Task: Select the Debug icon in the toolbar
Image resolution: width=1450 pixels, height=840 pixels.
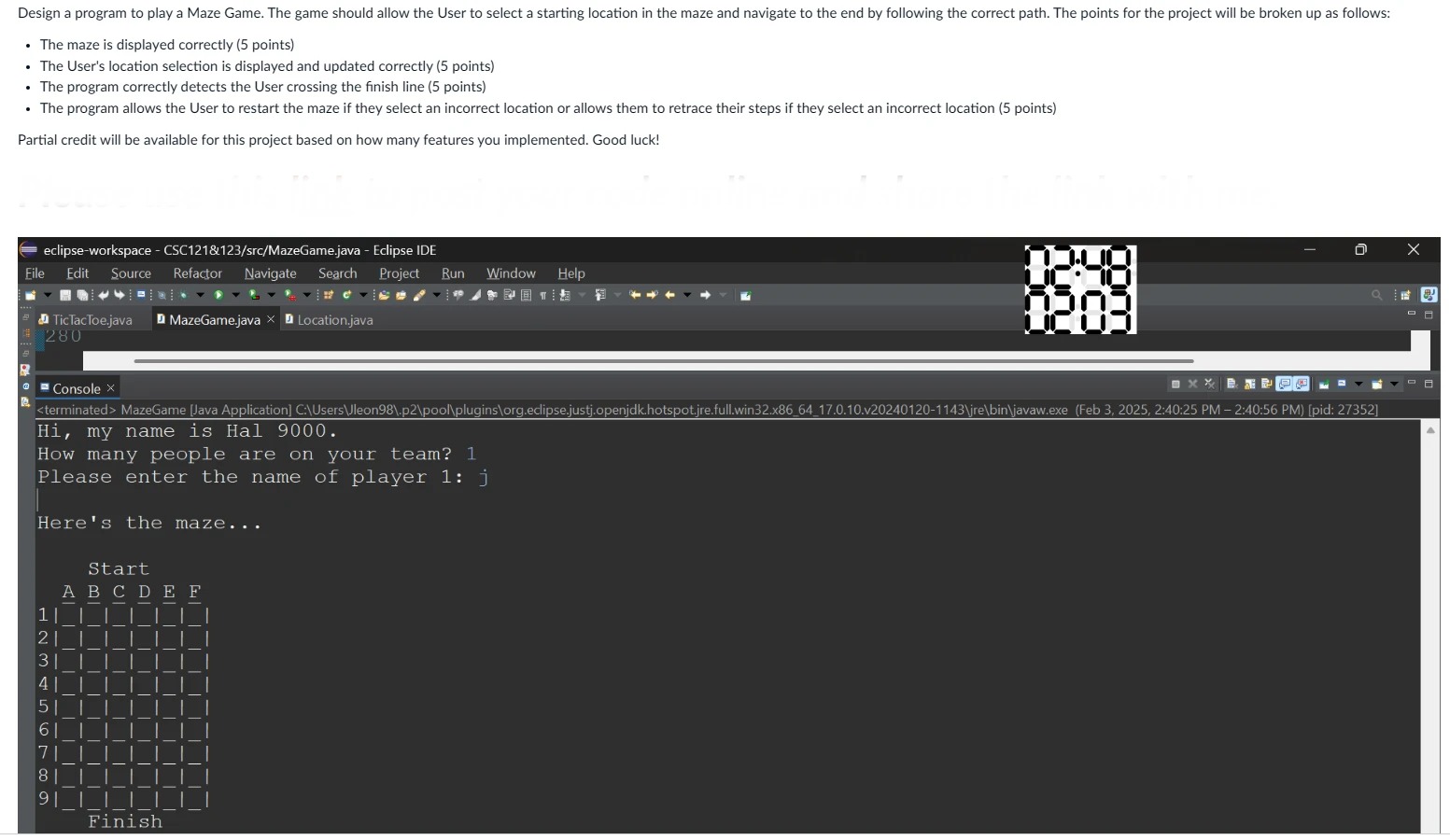Action: click(x=183, y=295)
